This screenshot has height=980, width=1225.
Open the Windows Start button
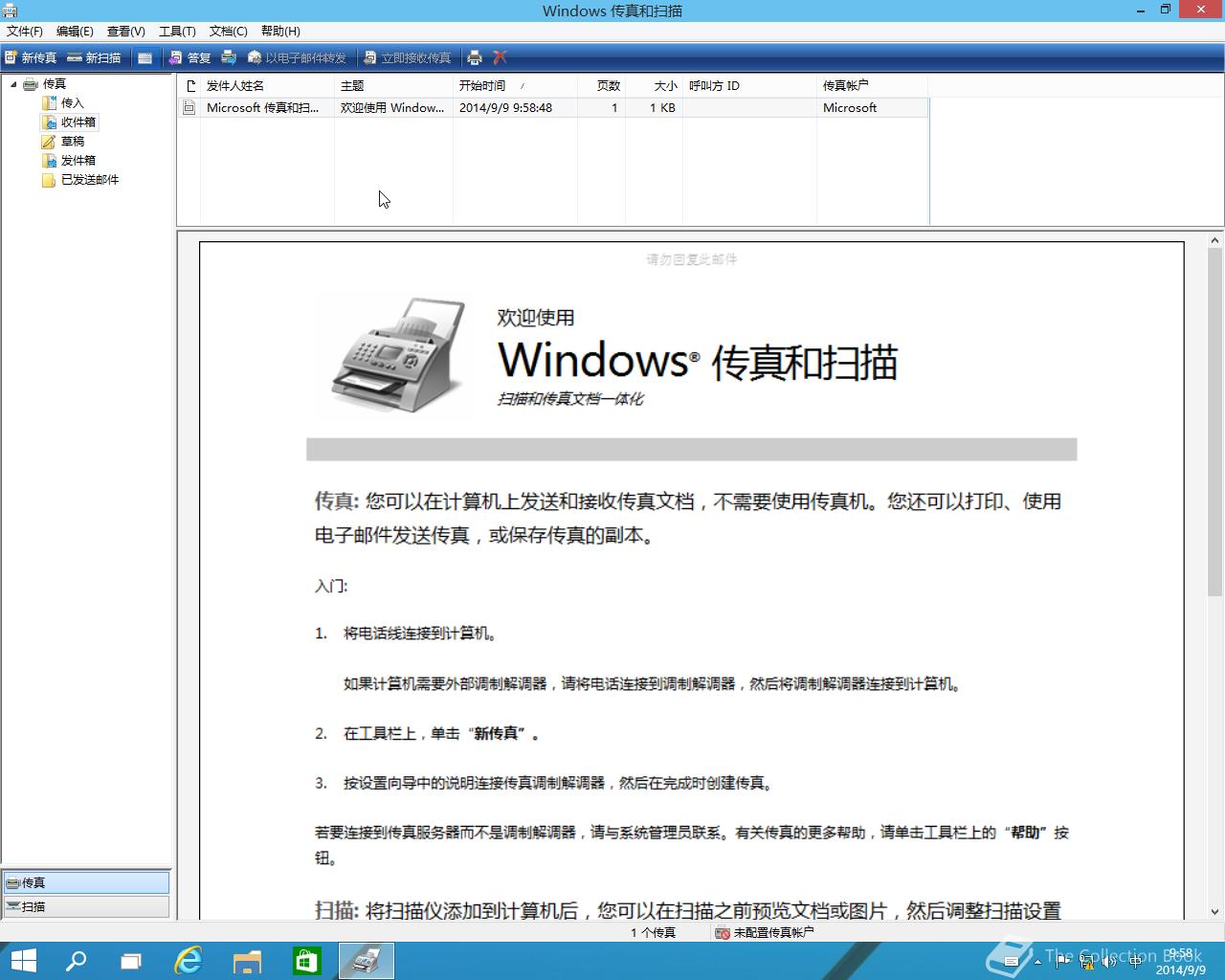23,961
